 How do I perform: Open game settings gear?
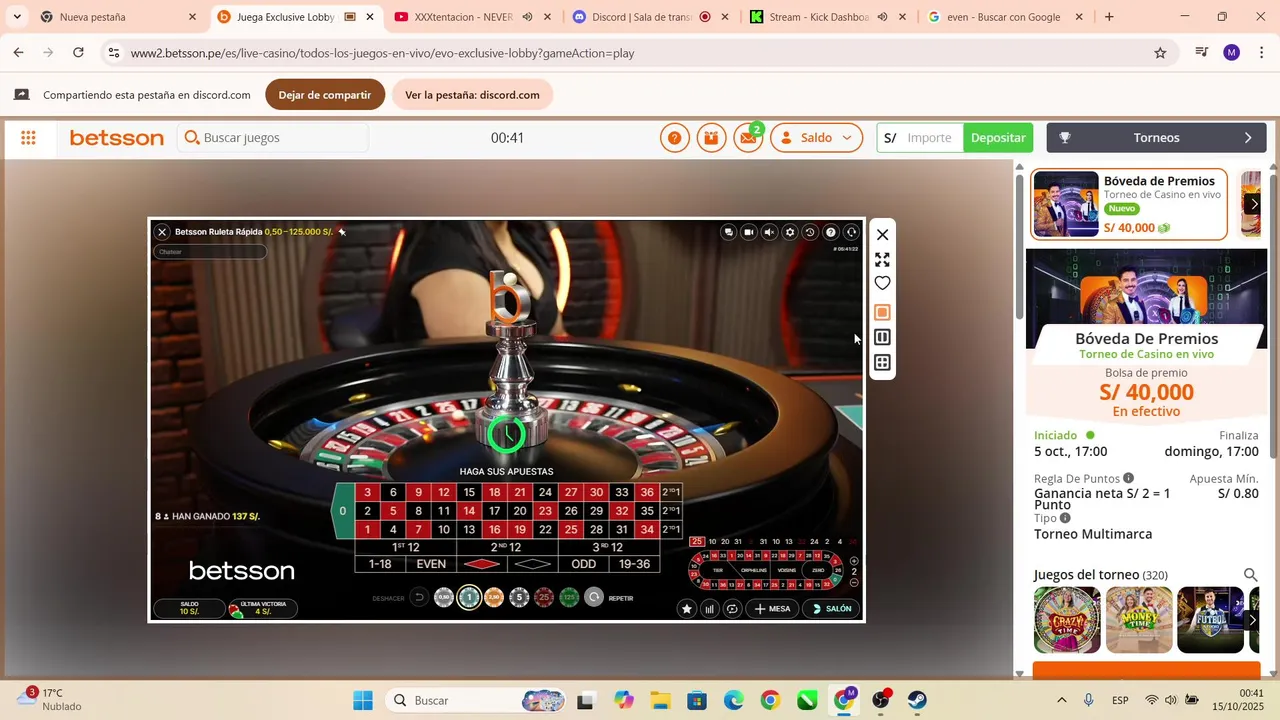(790, 232)
